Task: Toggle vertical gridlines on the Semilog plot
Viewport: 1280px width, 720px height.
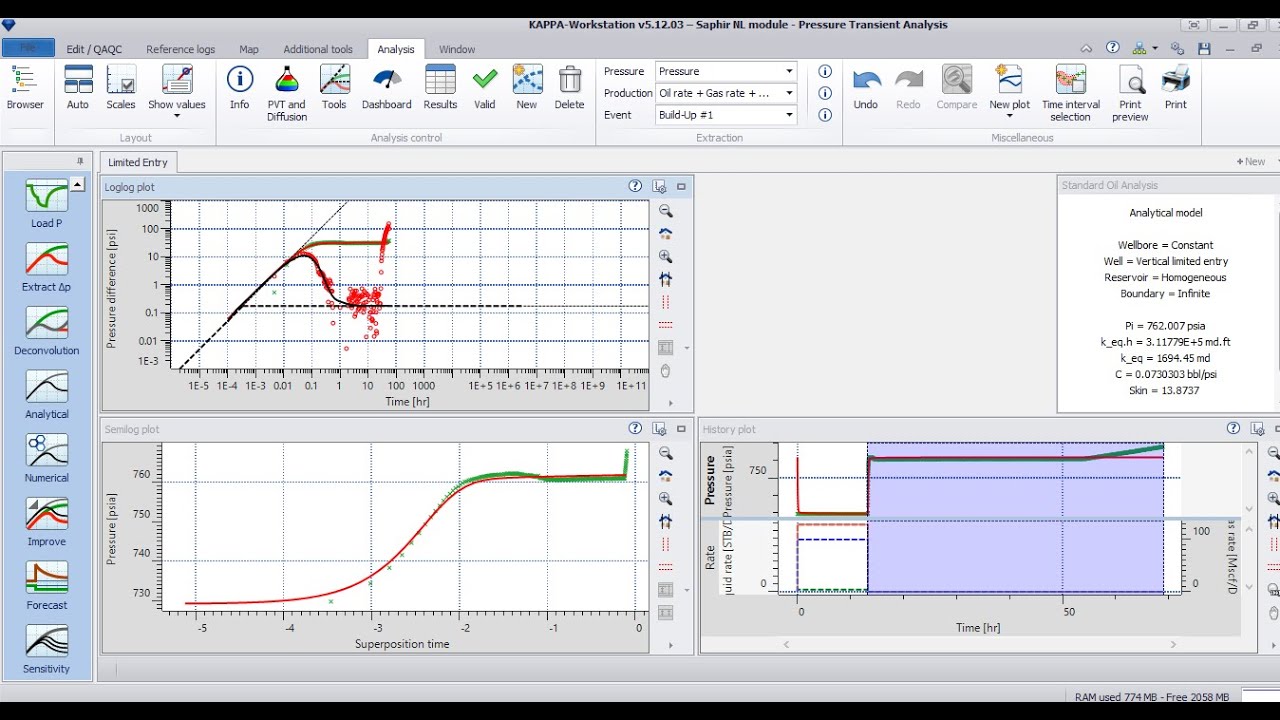Action: pyautogui.click(x=666, y=544)
